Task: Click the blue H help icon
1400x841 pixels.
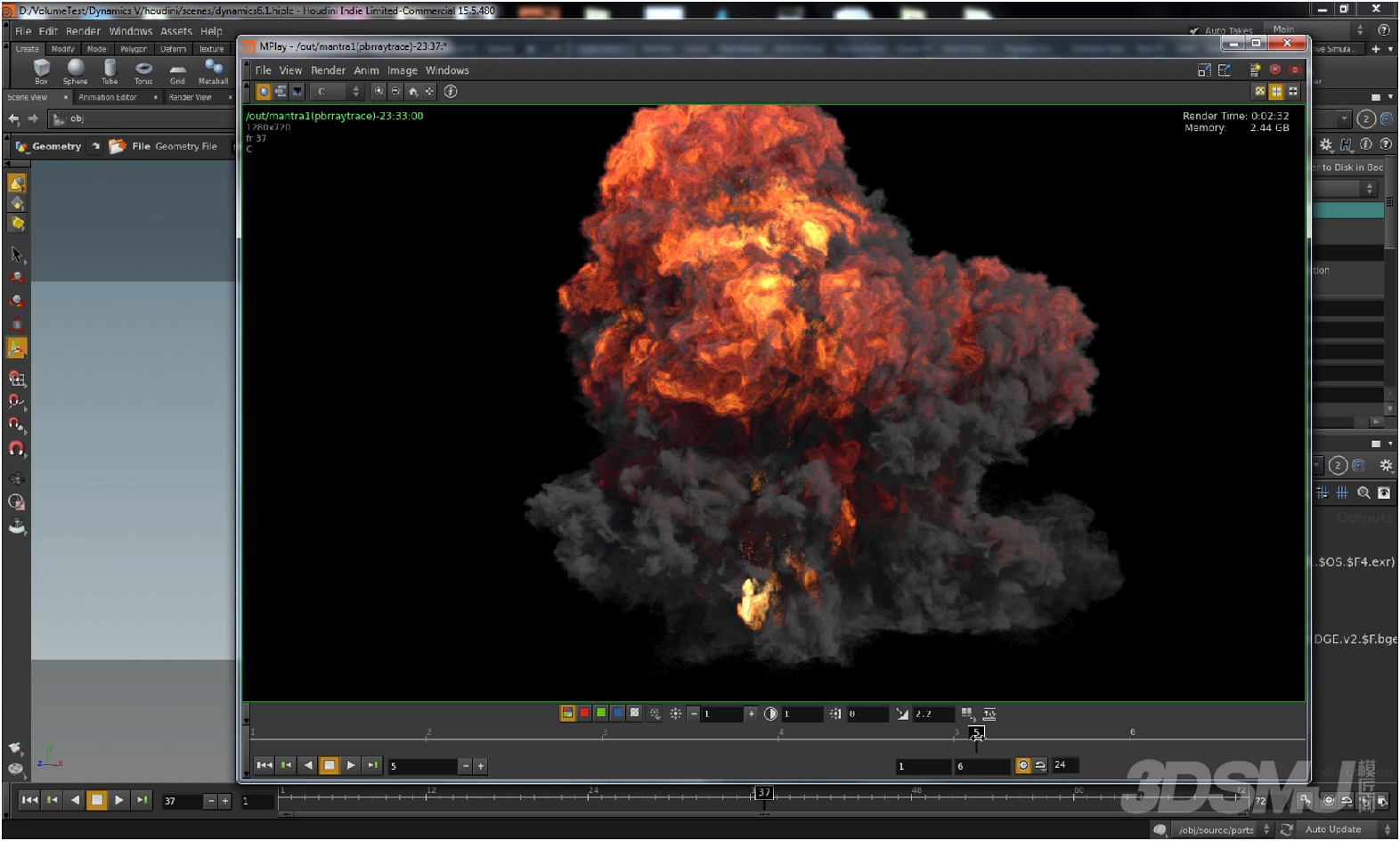Action: click(1346, 144)
